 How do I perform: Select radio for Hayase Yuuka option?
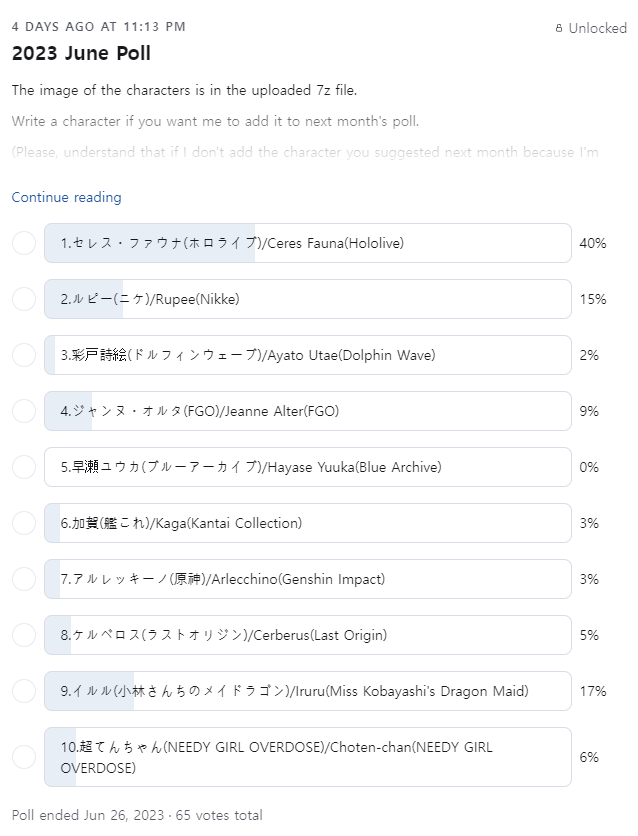(24, 467)
